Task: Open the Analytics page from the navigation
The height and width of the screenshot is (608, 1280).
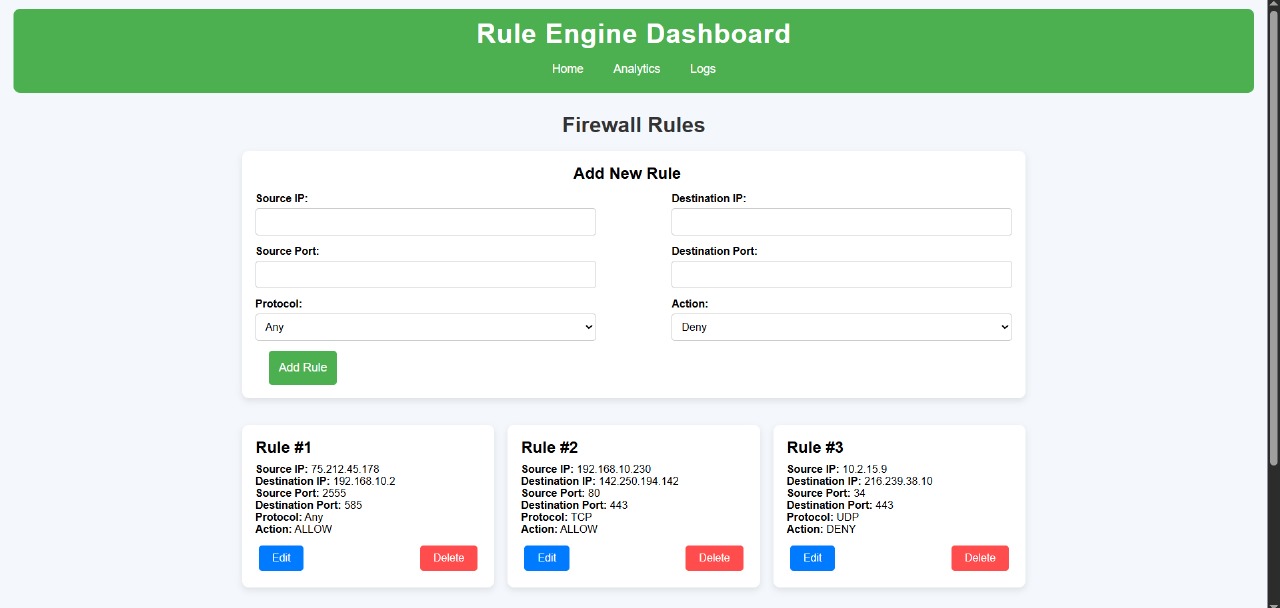Action: [x=636, y=68]
